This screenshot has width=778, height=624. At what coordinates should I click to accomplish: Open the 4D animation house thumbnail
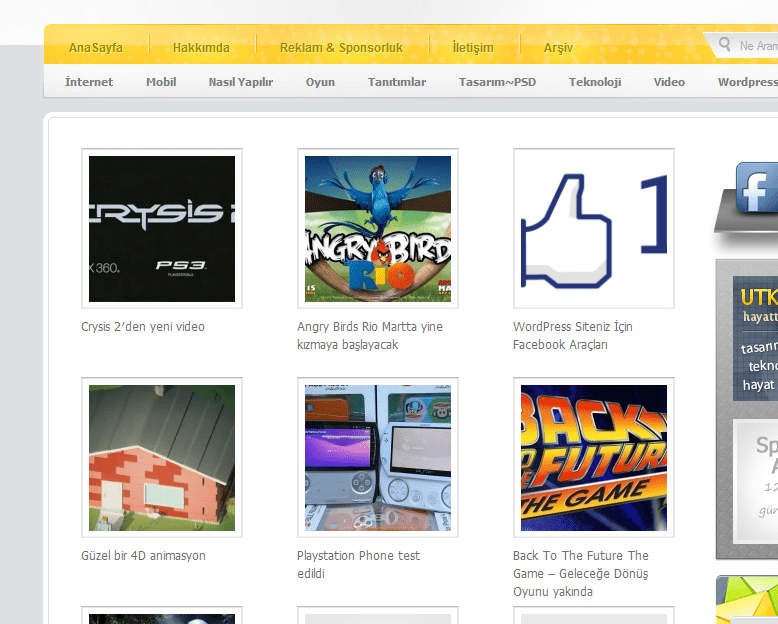click(x=162, y=457)
